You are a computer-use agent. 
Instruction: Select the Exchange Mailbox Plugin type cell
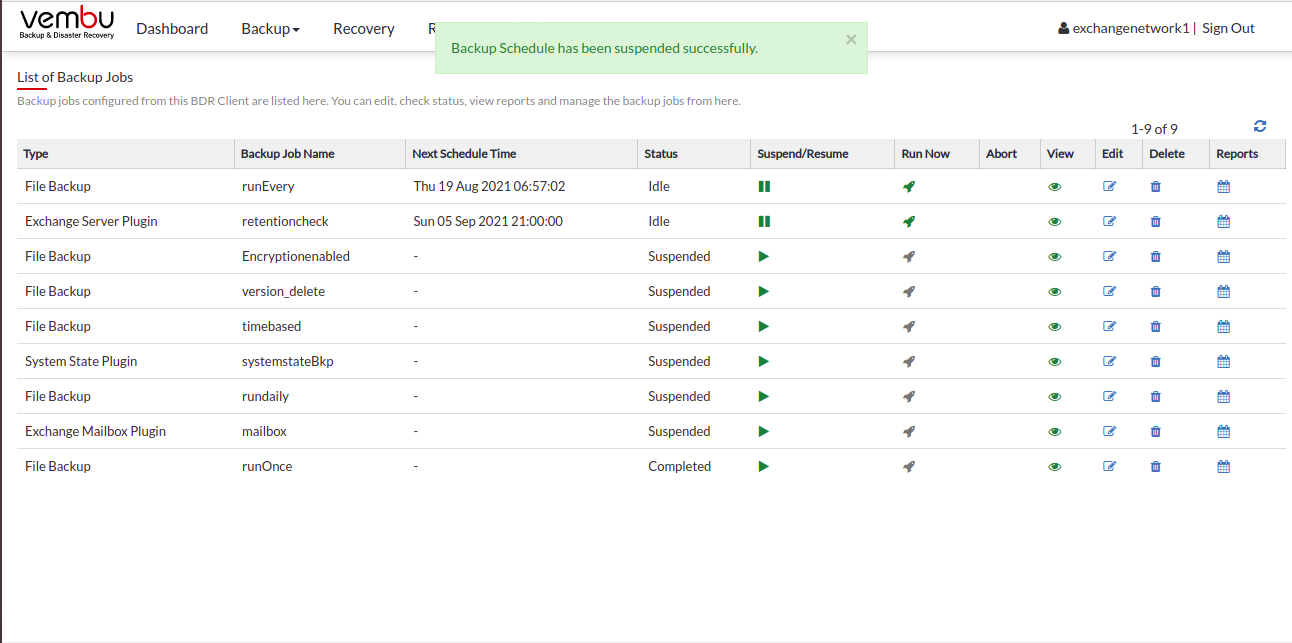[95, 431]
